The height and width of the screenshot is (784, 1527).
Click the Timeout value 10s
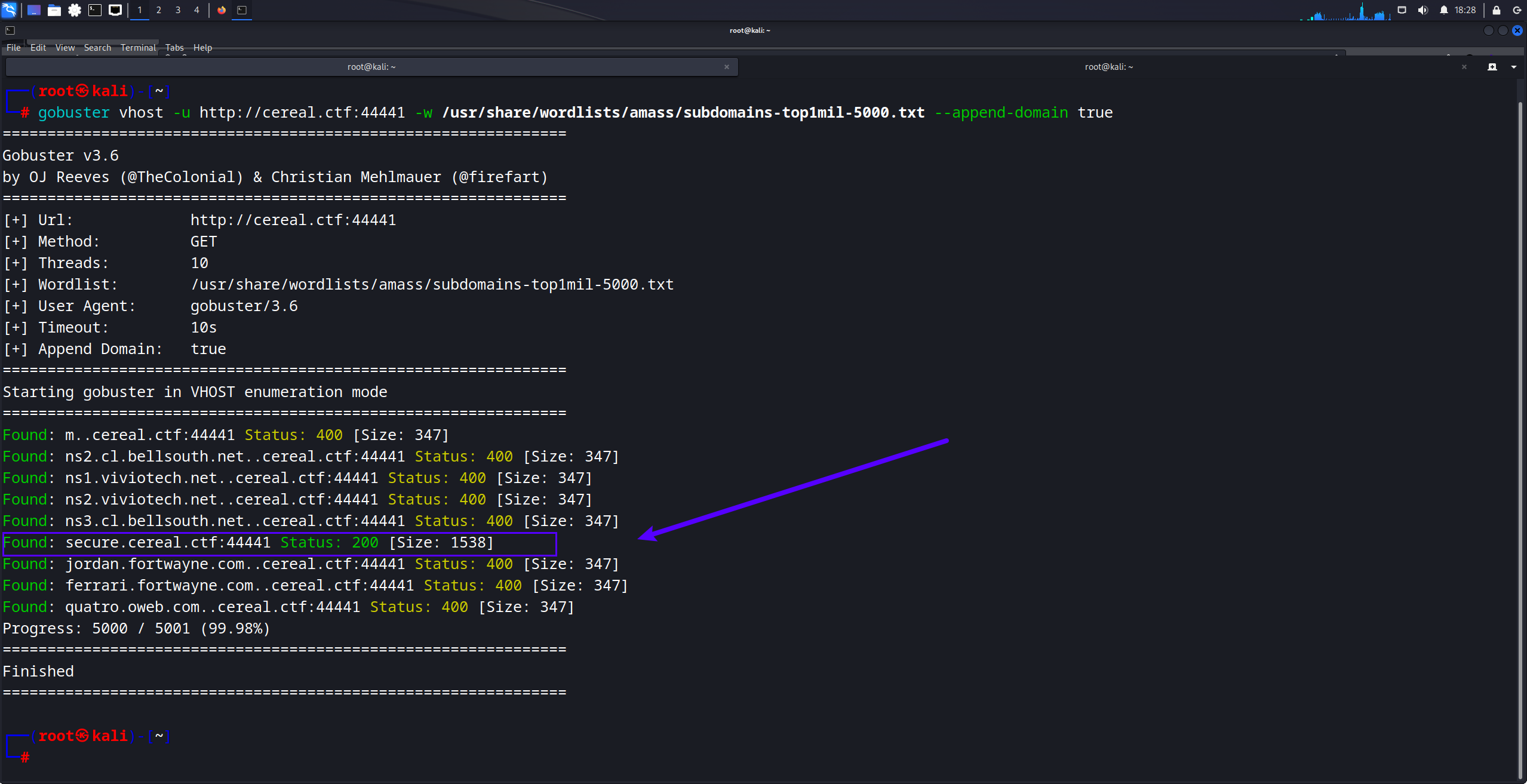click(x=204, y=328)
